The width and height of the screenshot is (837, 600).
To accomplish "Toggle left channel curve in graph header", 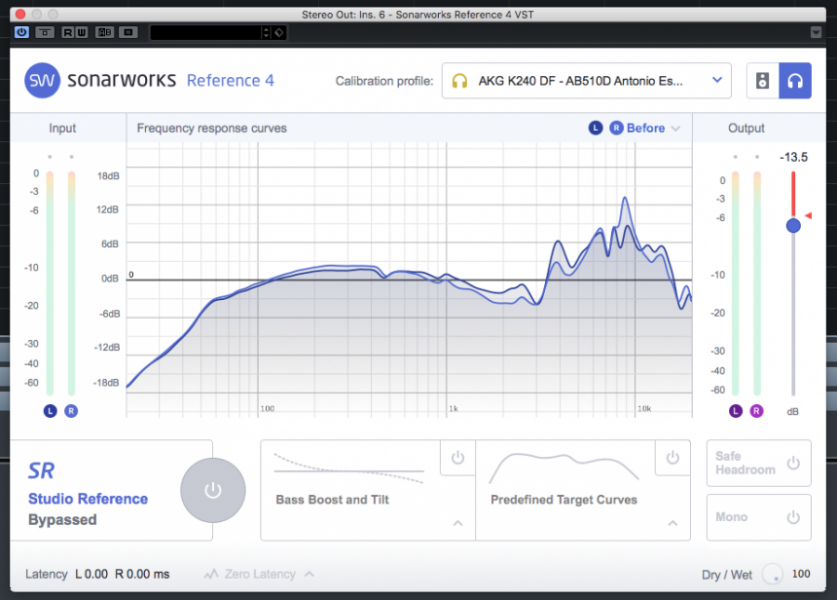I will 596,128.
